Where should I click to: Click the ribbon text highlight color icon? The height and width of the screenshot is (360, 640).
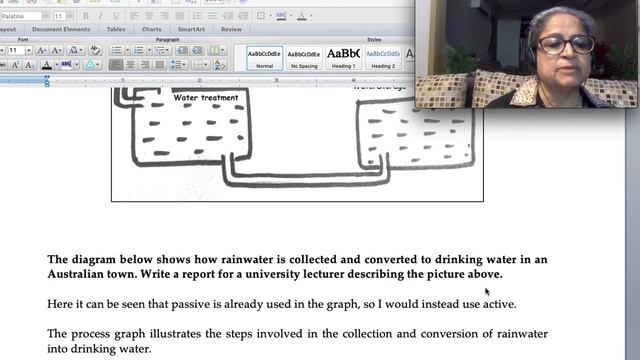66,64
